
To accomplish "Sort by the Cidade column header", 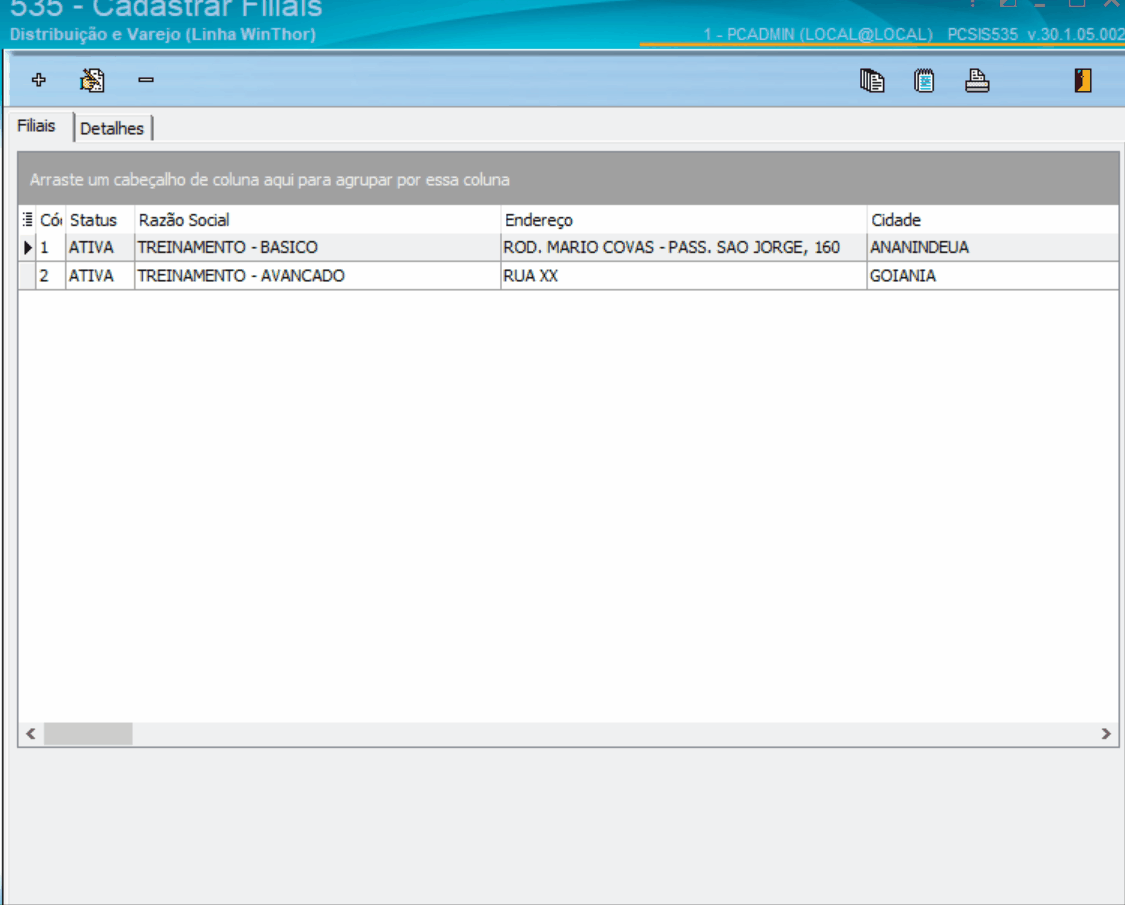I will [x=992, y=220].
